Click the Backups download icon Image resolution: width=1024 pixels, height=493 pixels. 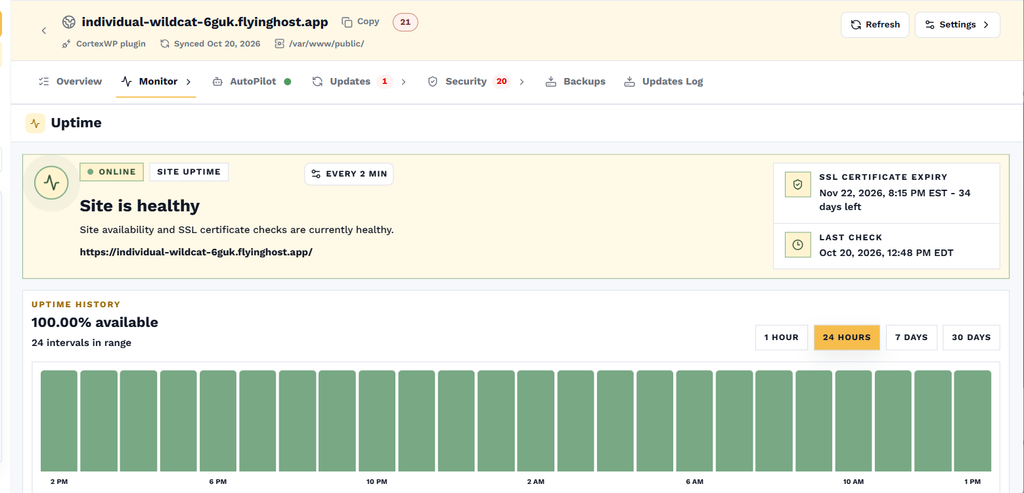click(x=551, y=82)
